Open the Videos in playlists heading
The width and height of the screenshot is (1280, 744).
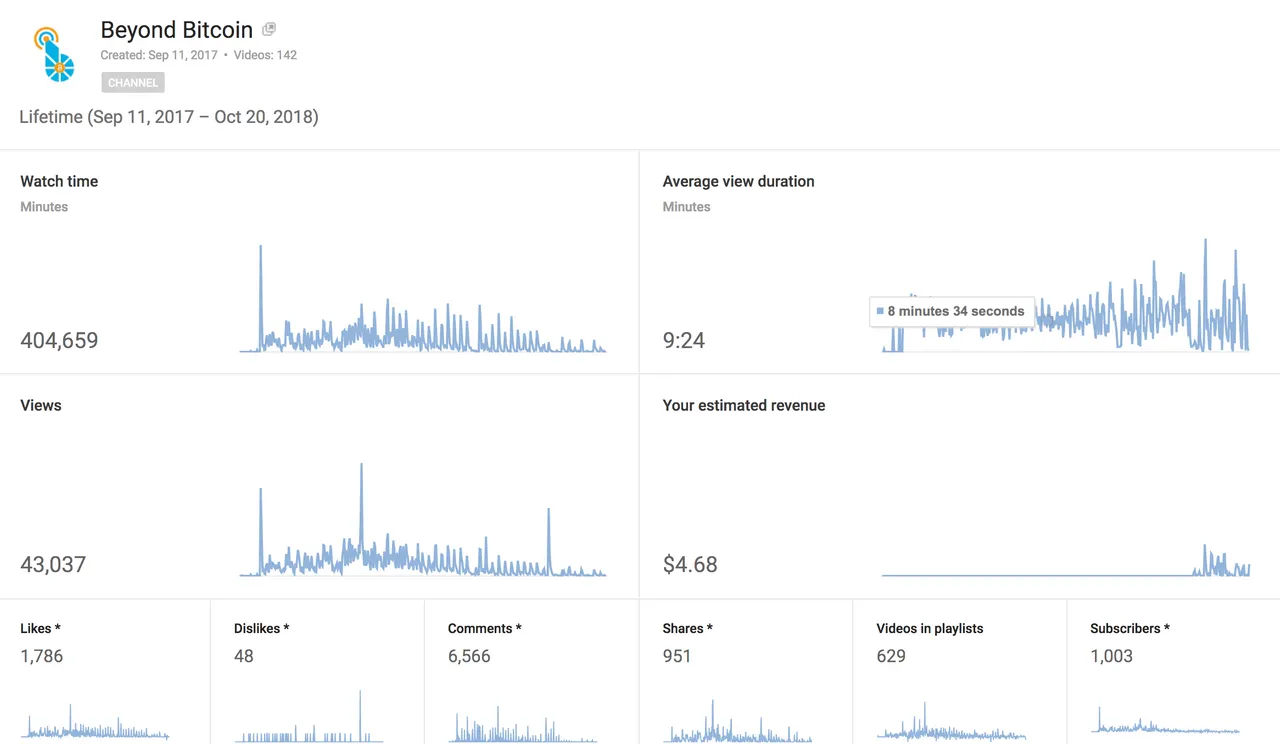point(930,629)
